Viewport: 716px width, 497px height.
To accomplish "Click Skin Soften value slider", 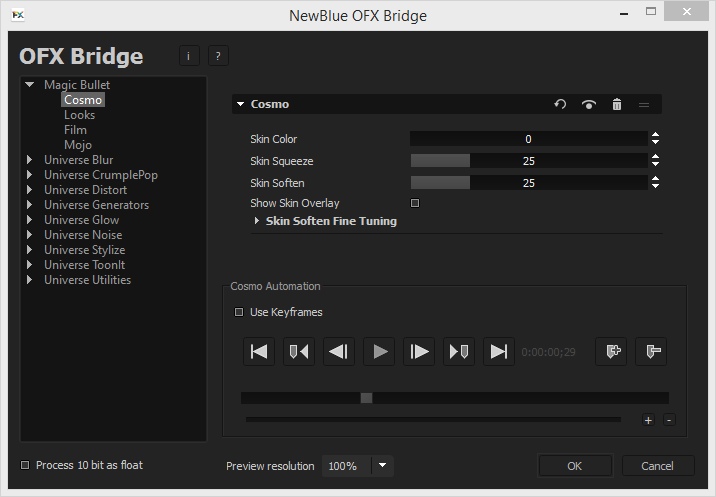I will 529,183.
